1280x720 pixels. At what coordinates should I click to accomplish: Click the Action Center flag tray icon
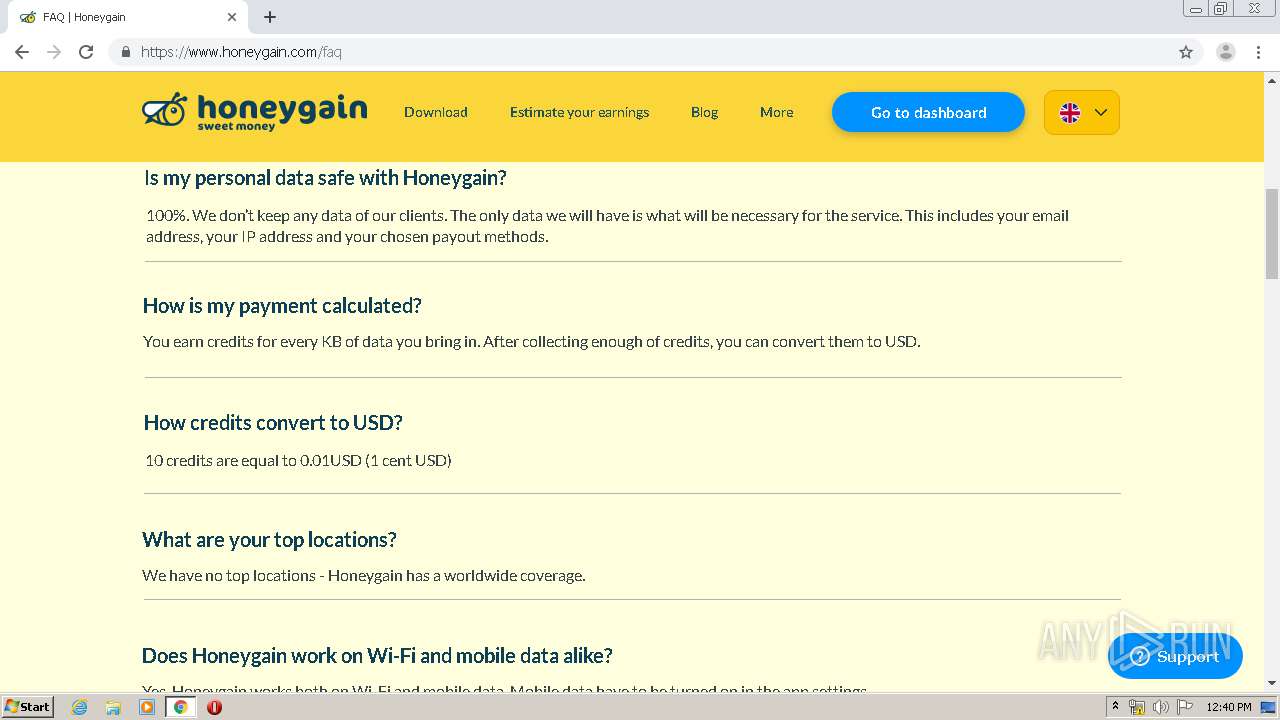coord(1184,707)
